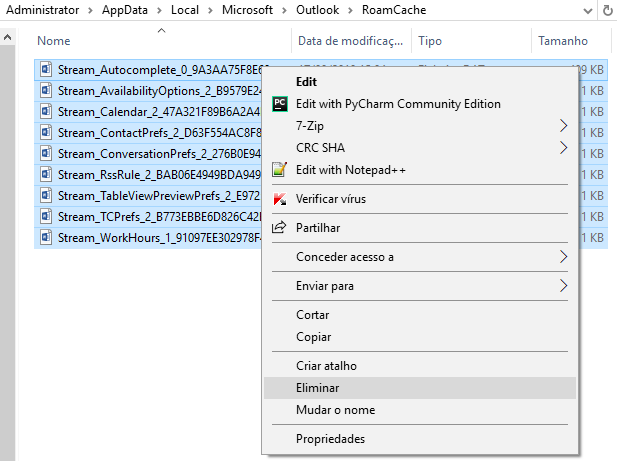
Task: Open the chevron after AppData in breadcrumb
Action: coord(159,10)
